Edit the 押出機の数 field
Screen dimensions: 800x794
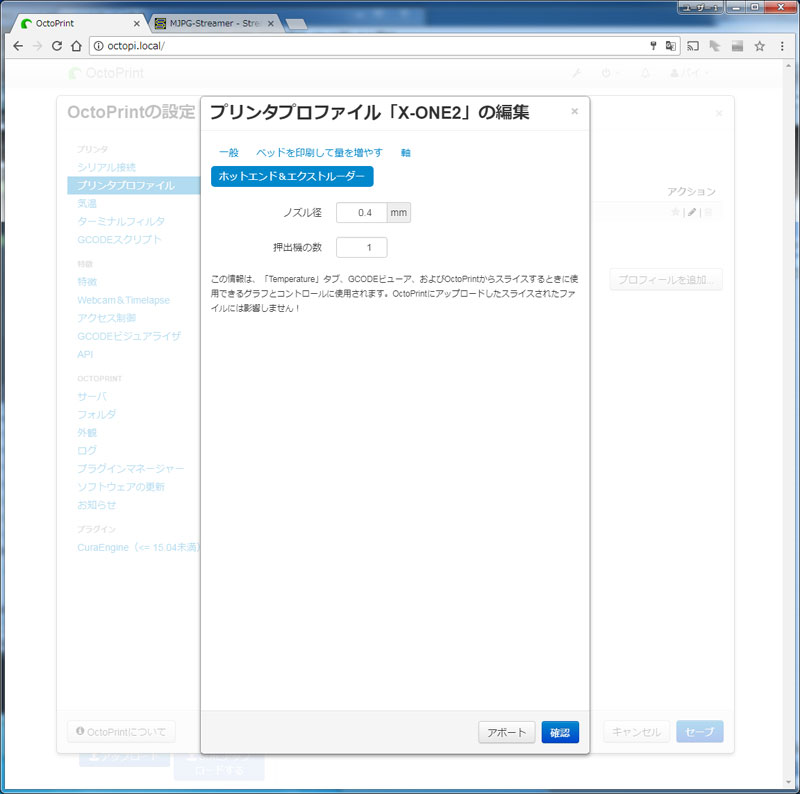pyautogui.click(x=362, y=247)
